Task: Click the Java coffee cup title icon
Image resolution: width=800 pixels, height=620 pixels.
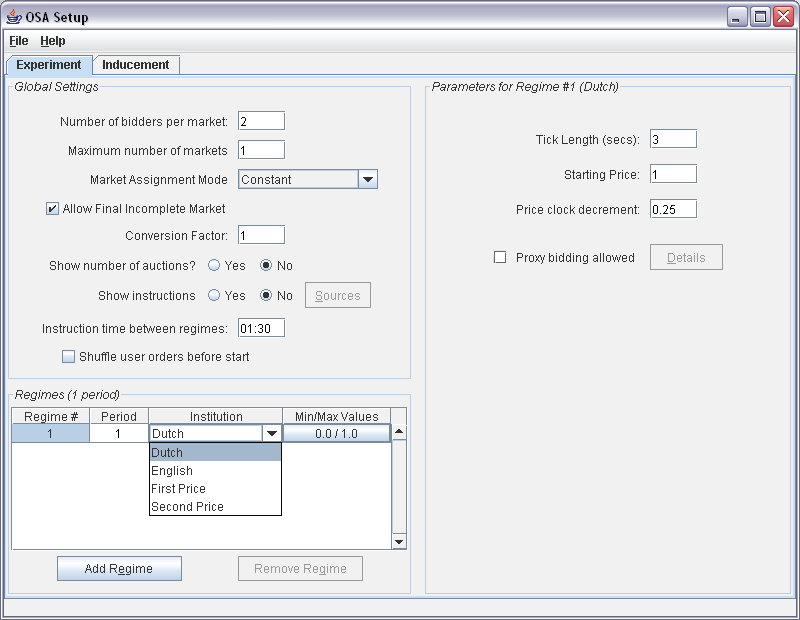Action: (13, 17)
